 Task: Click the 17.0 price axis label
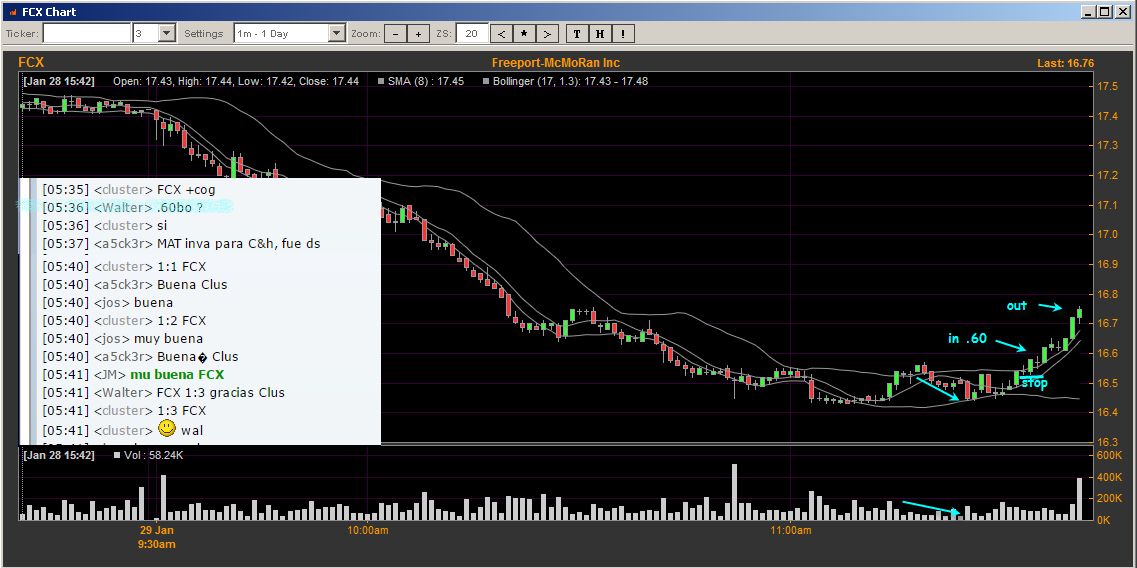[1107, 234]
